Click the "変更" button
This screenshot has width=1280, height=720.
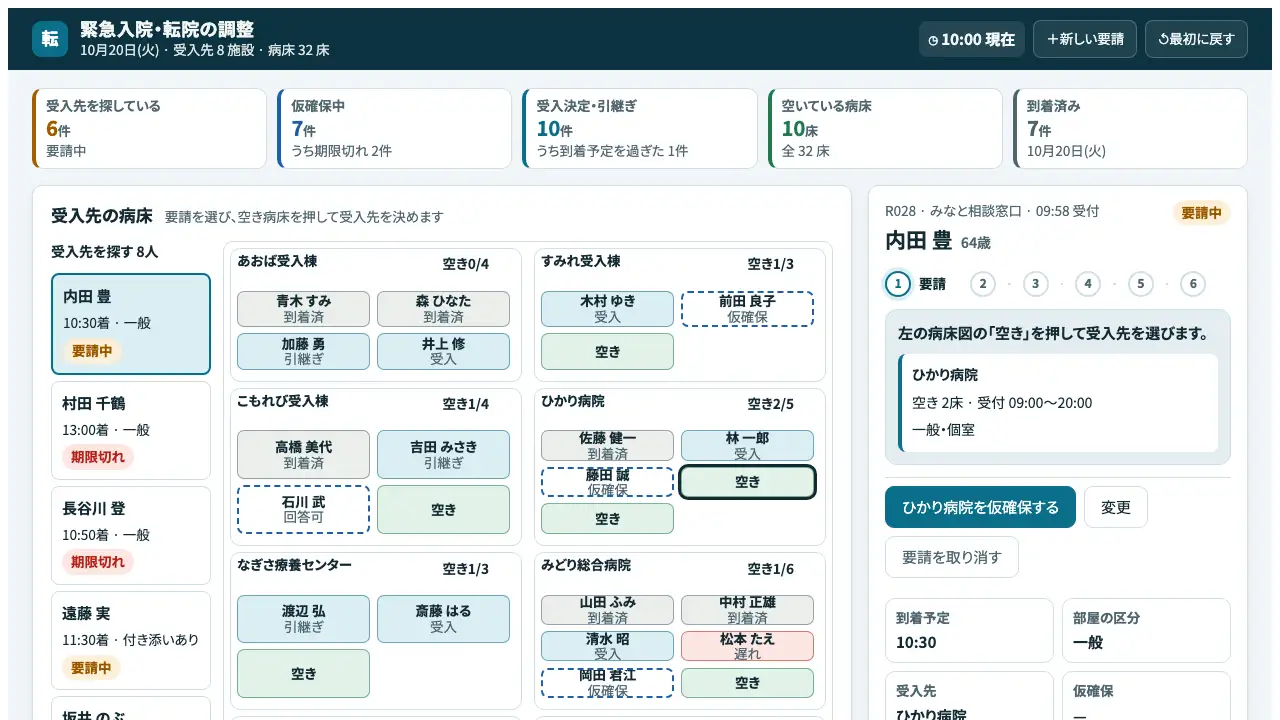[1116, 507]
